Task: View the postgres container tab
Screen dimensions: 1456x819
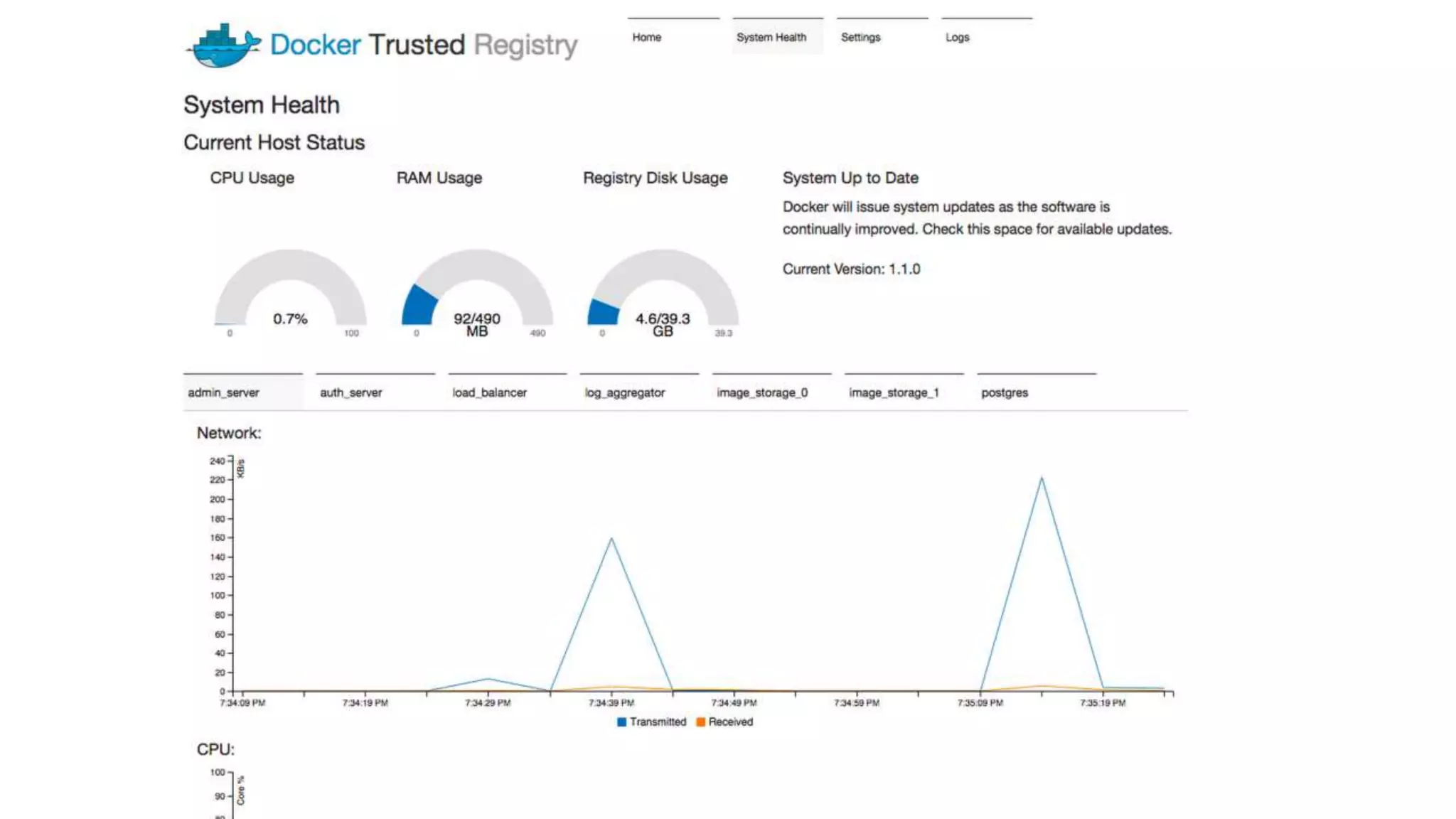Action: click(1004, 392)
